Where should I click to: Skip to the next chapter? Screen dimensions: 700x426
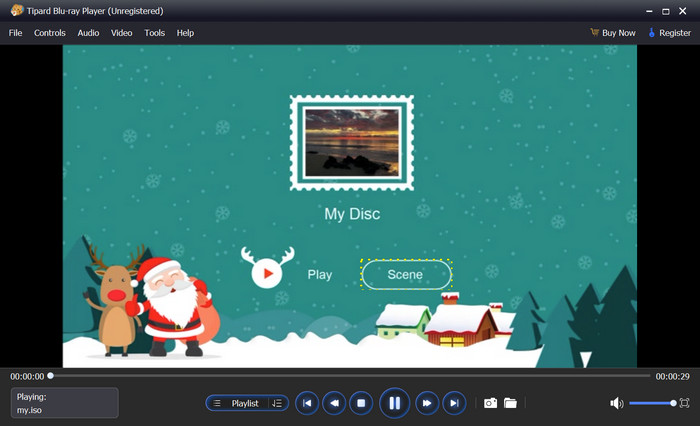pos(454,403)
